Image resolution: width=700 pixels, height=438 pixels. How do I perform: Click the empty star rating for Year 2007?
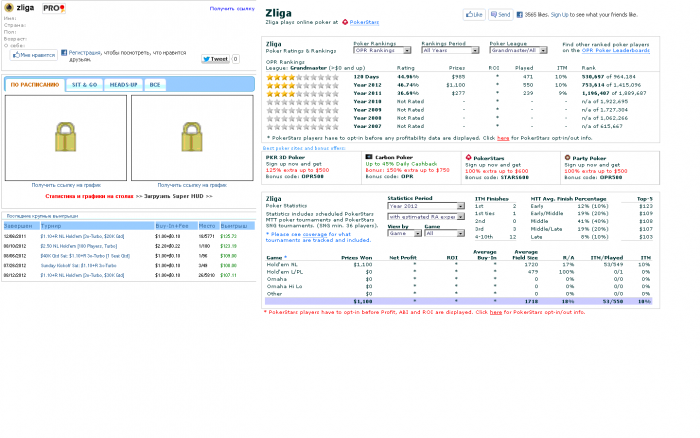click(302, 126)
